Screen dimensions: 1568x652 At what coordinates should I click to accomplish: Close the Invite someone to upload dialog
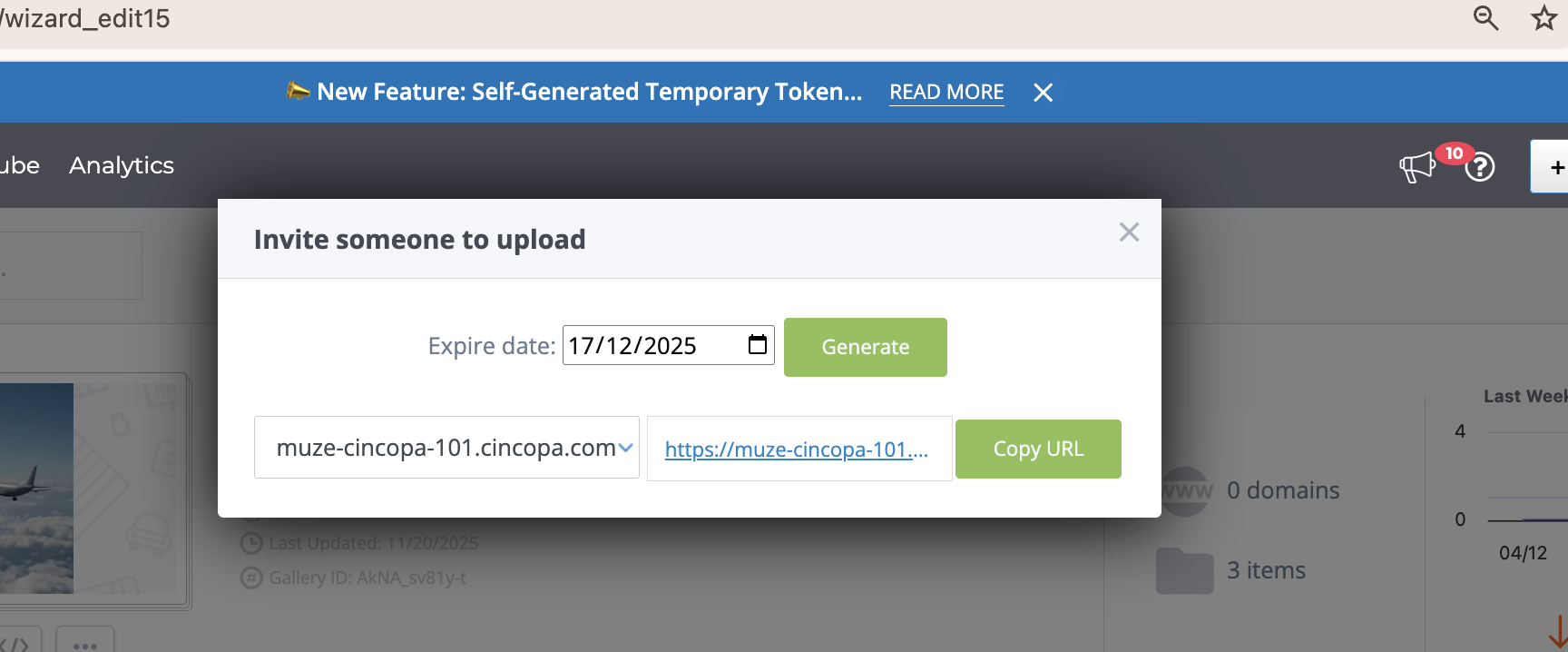coord(1129,232)
